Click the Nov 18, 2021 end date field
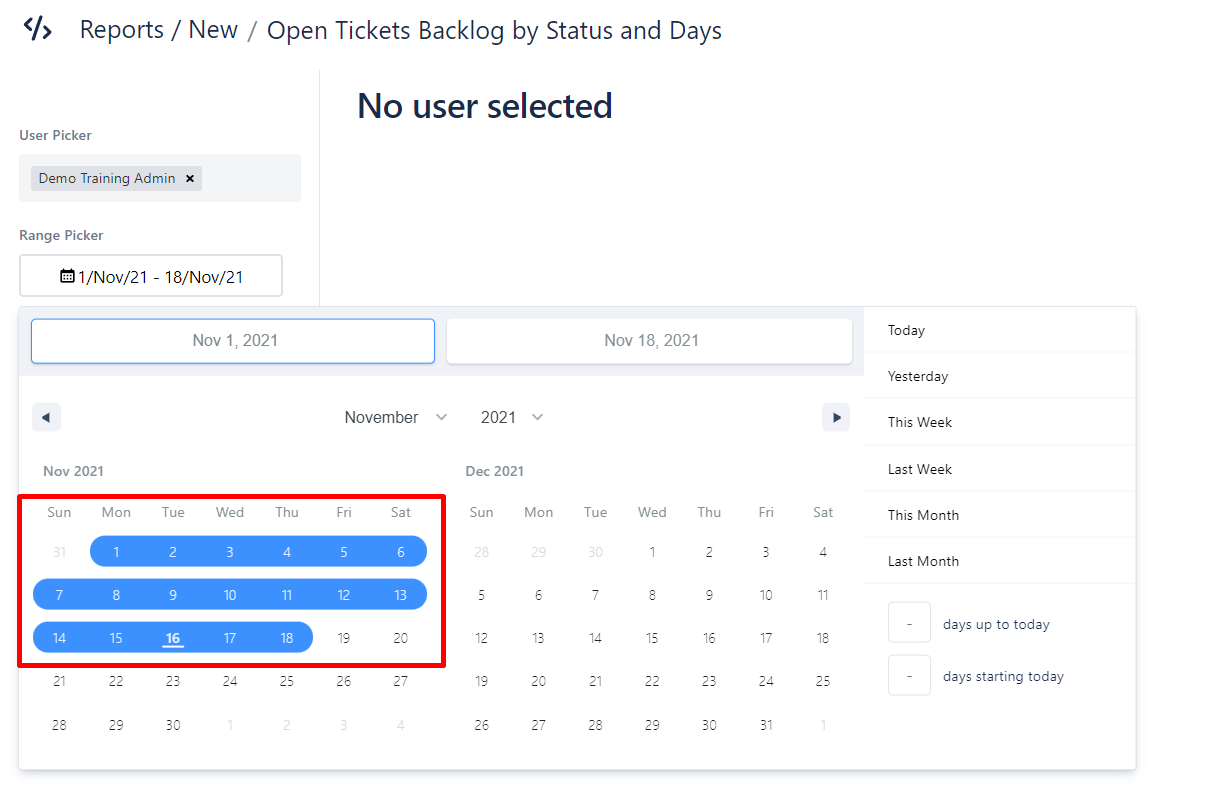 pyautogui.click(x=649, y=341)
